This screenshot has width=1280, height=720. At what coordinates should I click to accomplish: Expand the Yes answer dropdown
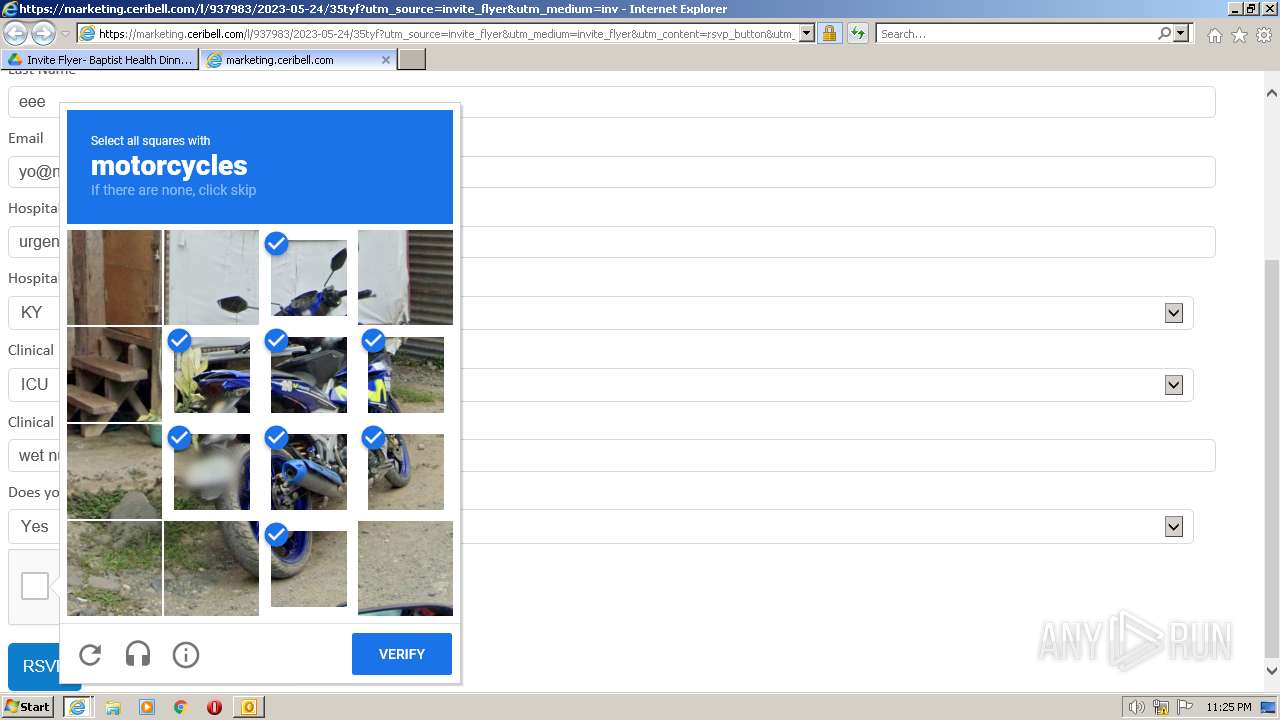coord(1174,527)
